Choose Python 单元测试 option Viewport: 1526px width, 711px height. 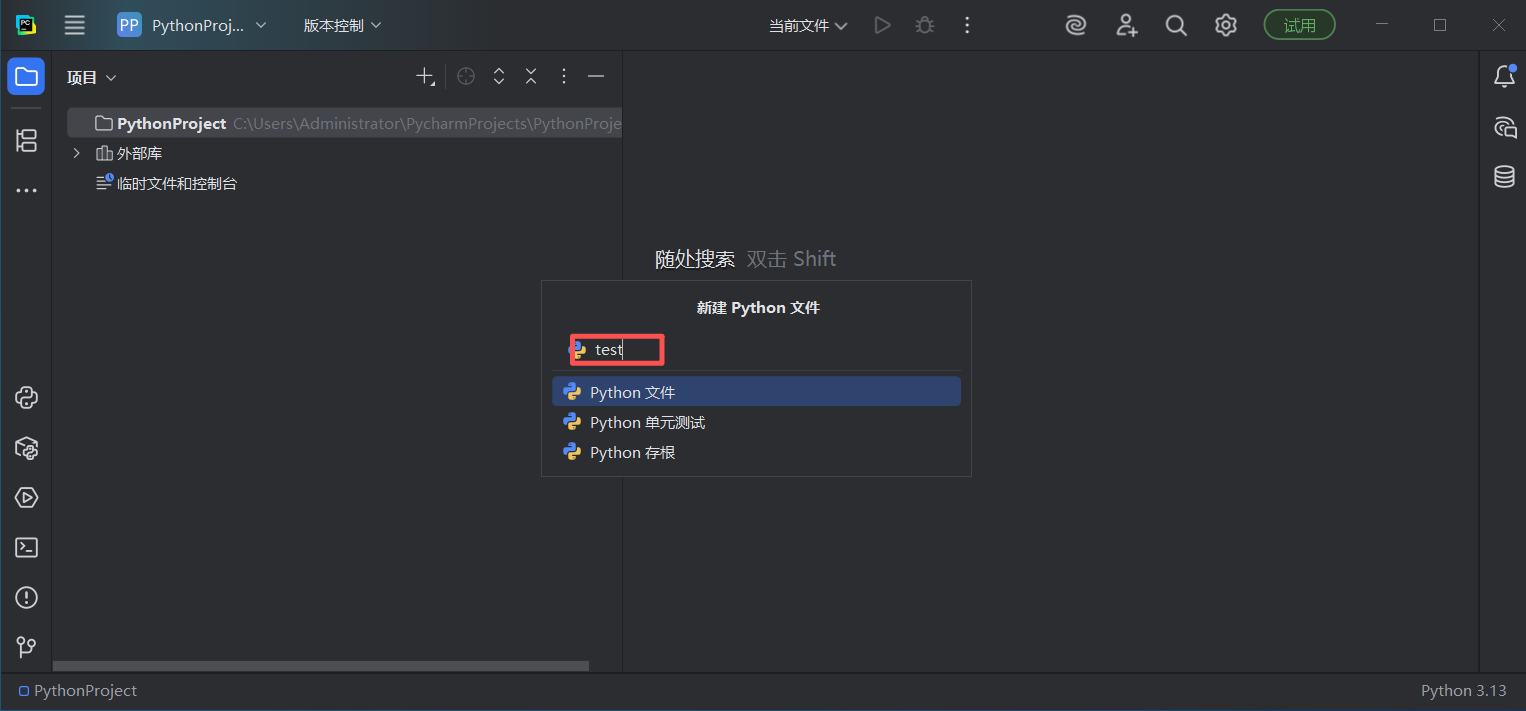point(756,422)
